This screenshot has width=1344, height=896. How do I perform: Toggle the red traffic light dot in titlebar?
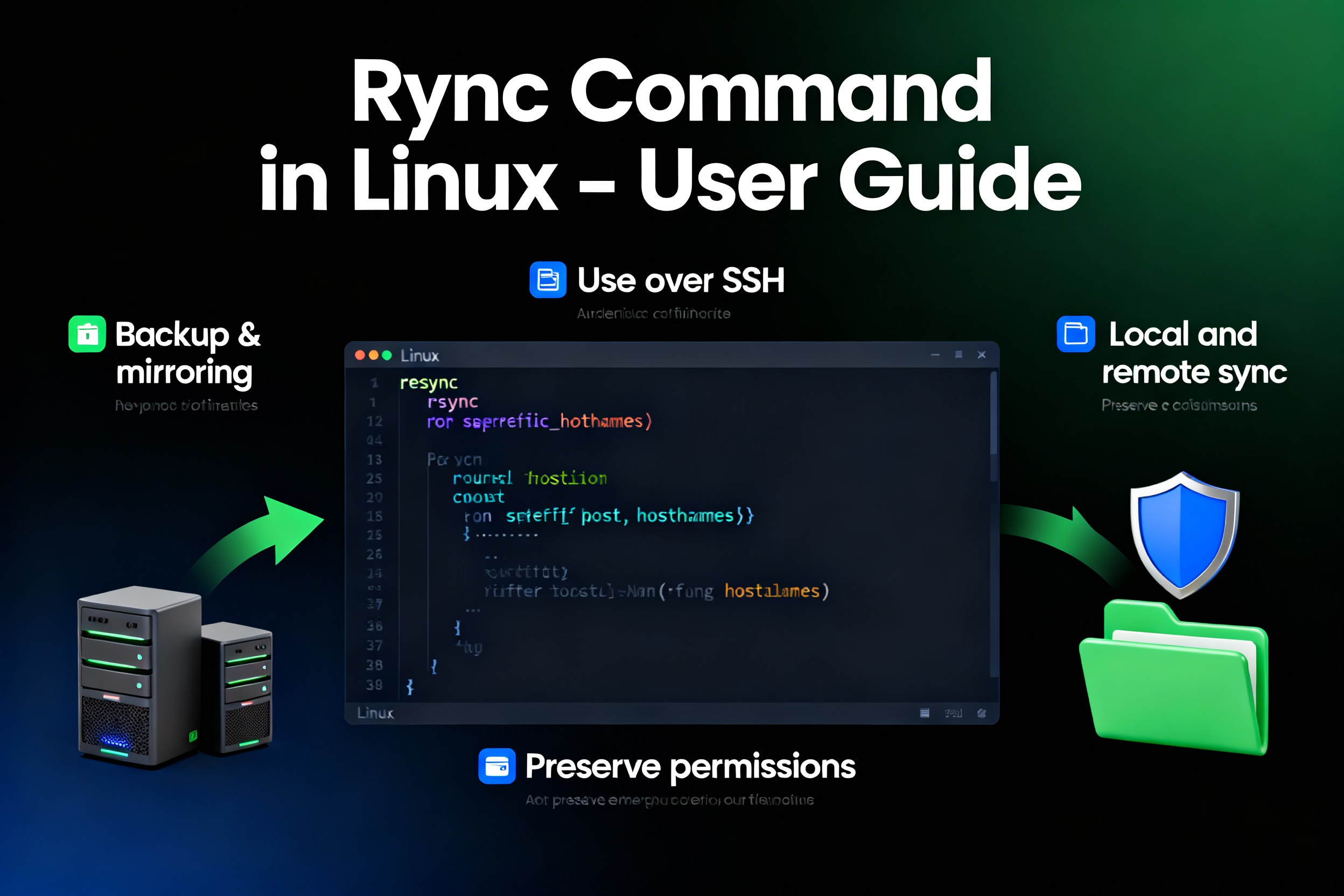[x=361, y=355]
